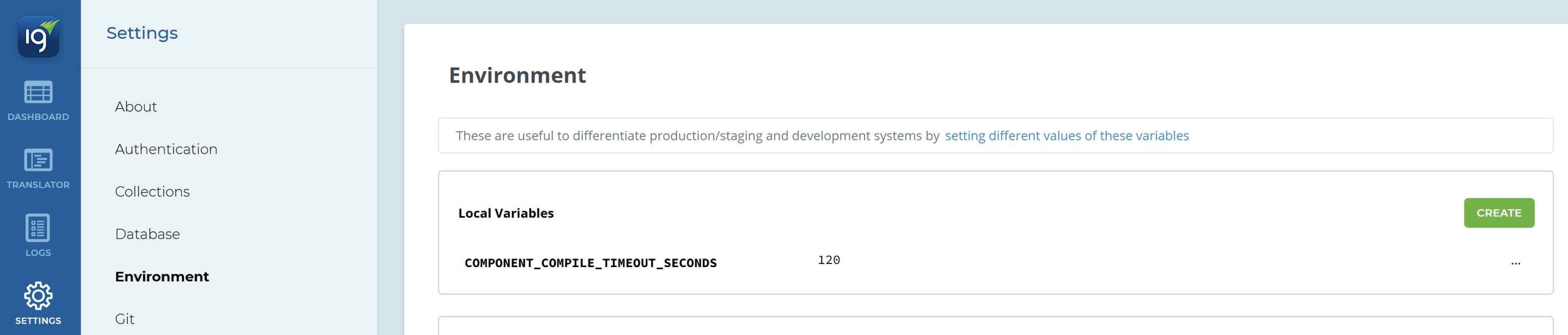1568x335 pixels.
Task: Open the Translator icon in sidebar
Action: [x=38, y=160]
